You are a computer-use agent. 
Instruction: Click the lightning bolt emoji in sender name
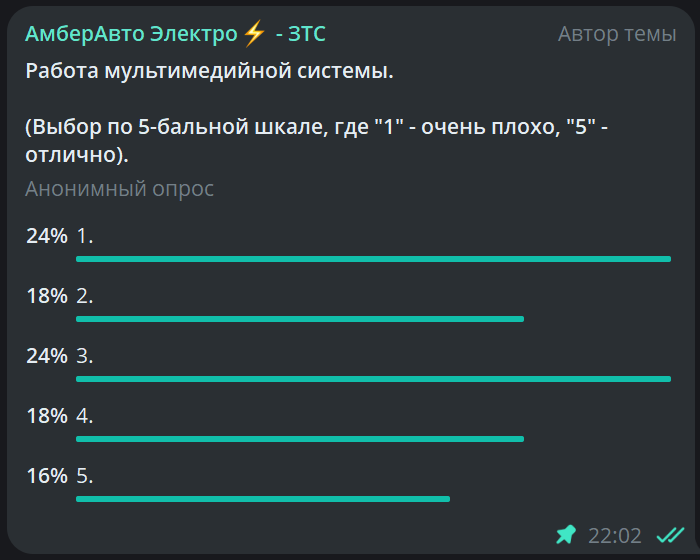pyautogui.click(x=255, y=34)
